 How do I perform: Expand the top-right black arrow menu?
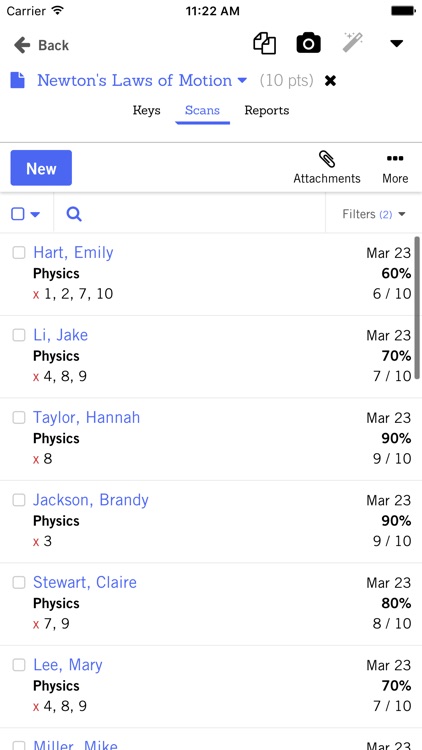[396, 44]
